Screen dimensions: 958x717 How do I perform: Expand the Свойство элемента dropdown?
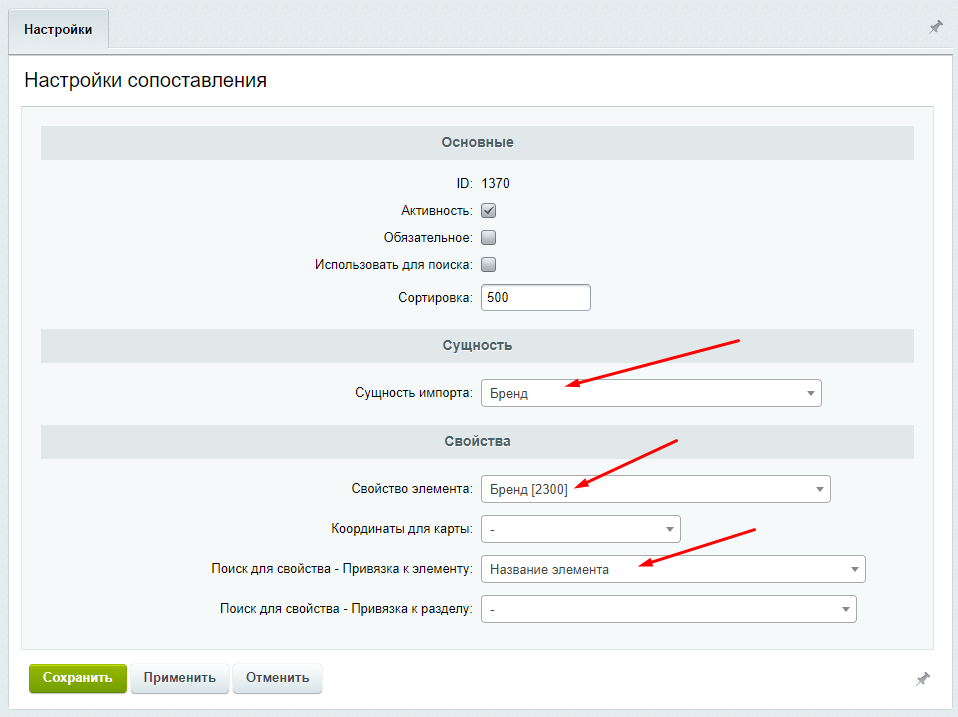(656, 489)
